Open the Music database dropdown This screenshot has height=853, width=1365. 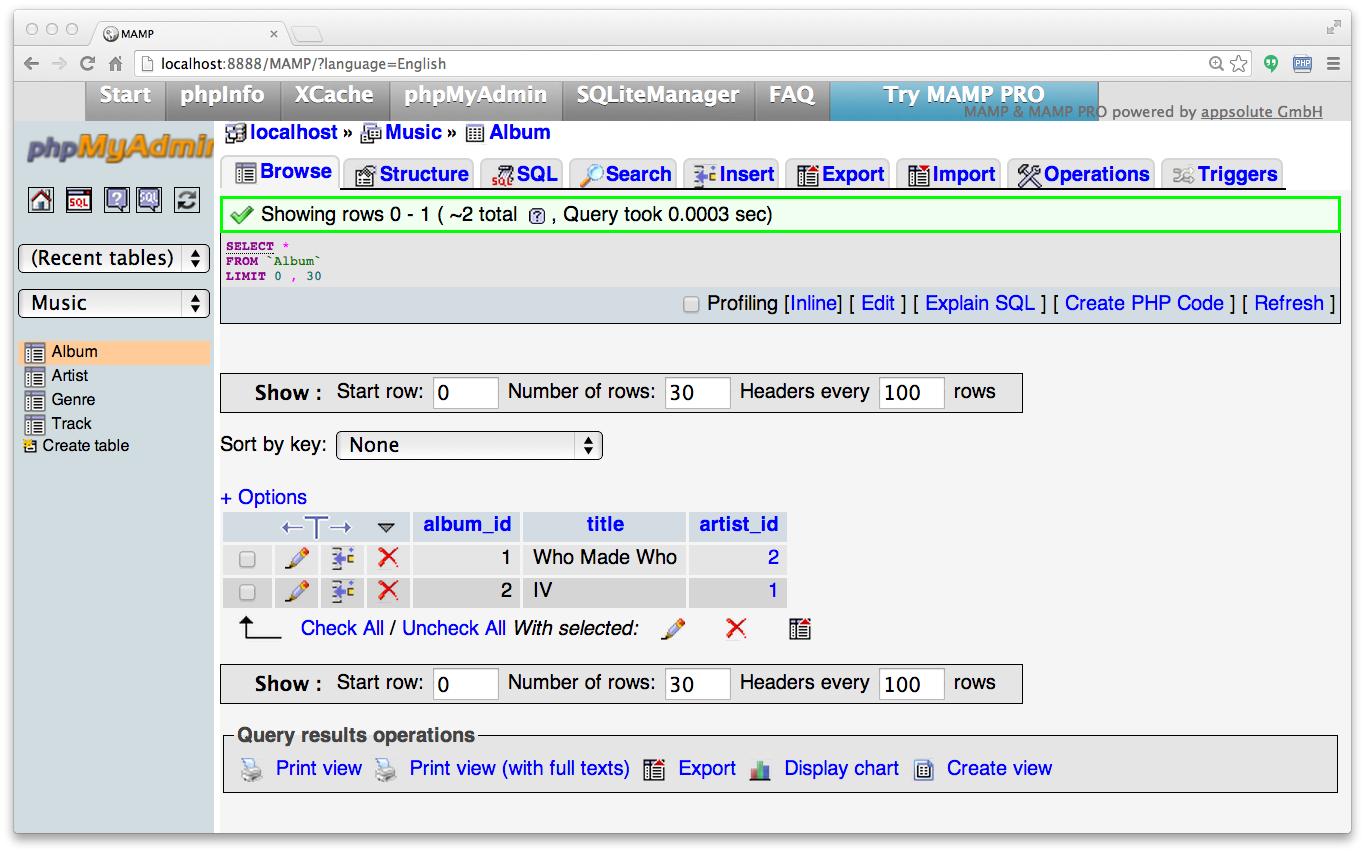pos(114,303)
